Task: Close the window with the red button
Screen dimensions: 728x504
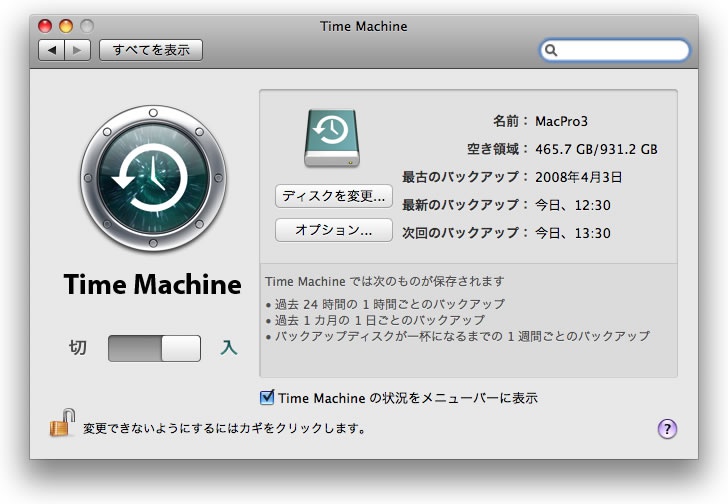Action: coord(45,26)
